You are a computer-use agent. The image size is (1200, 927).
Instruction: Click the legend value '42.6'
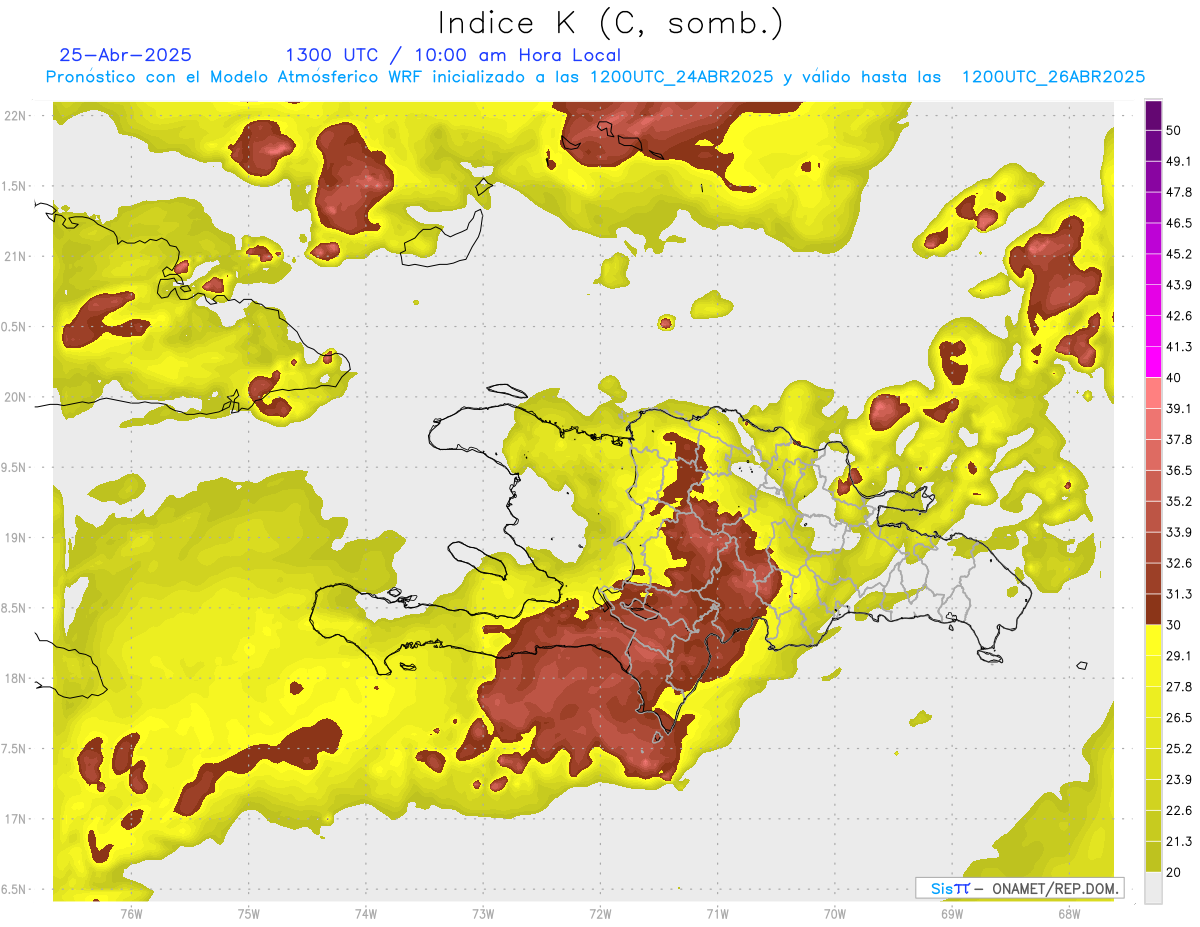pos(1179,316)
